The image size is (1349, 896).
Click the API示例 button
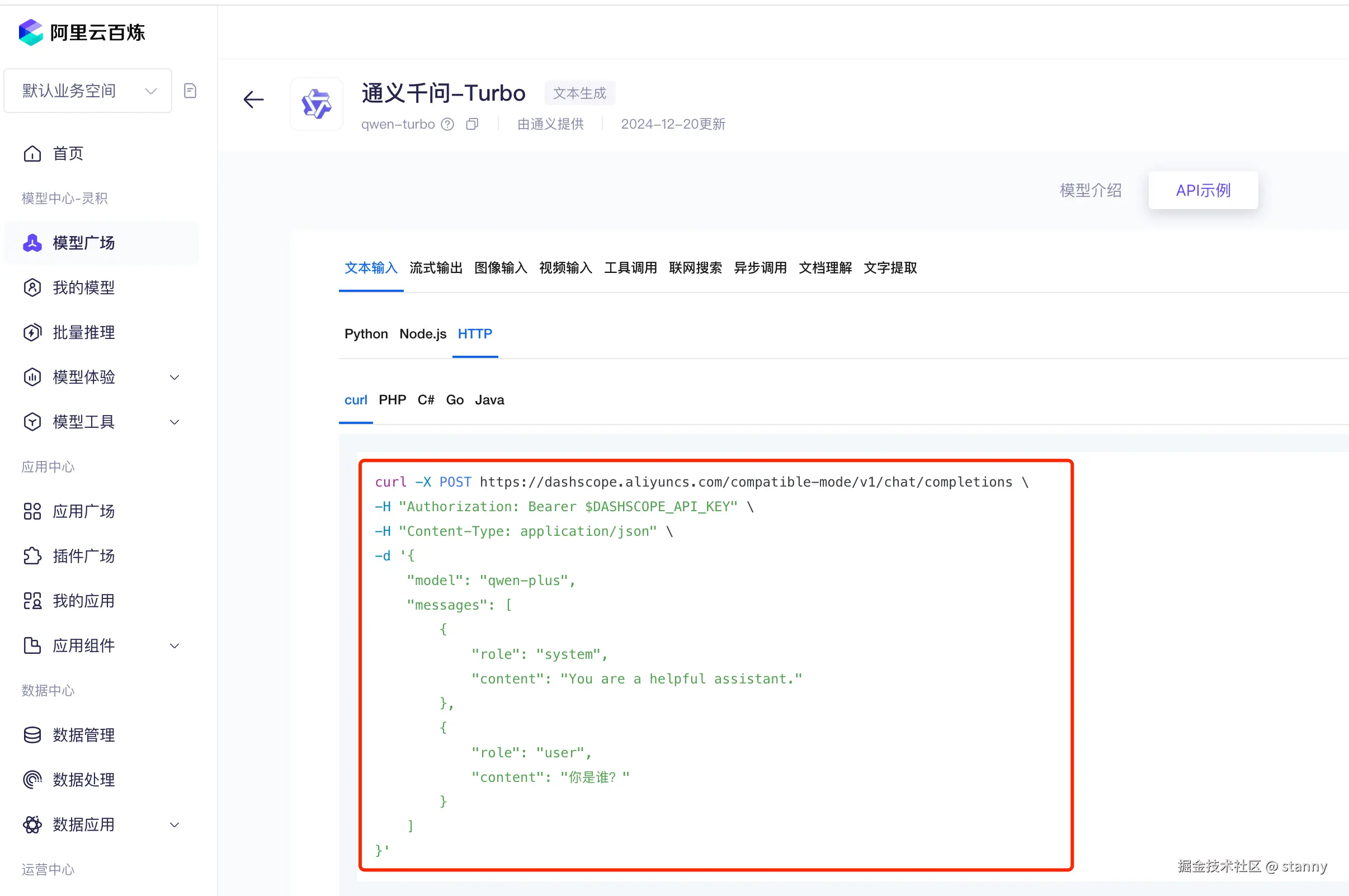pos(1202,190)
